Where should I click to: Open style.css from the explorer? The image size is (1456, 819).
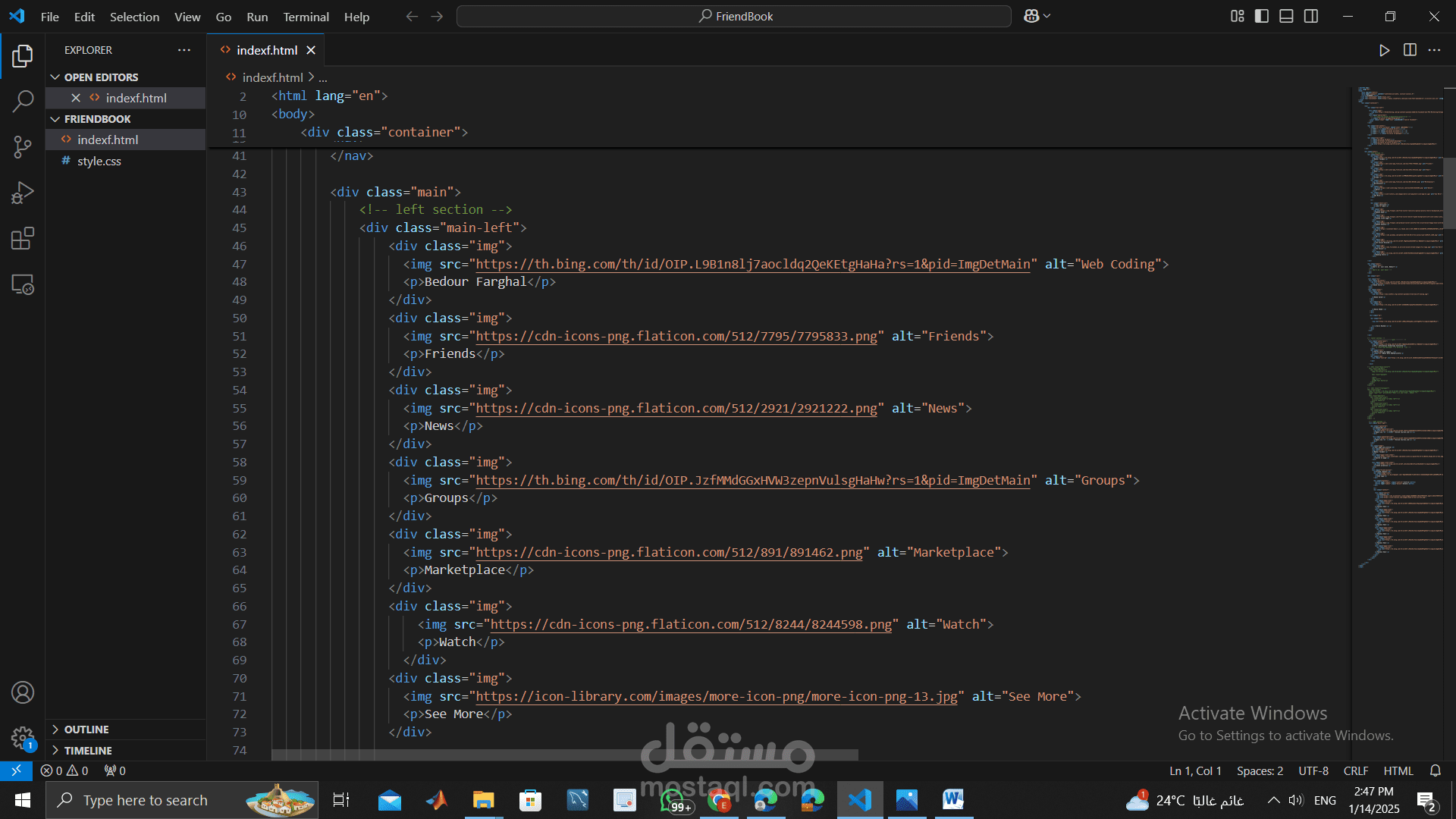click(99, 161)
